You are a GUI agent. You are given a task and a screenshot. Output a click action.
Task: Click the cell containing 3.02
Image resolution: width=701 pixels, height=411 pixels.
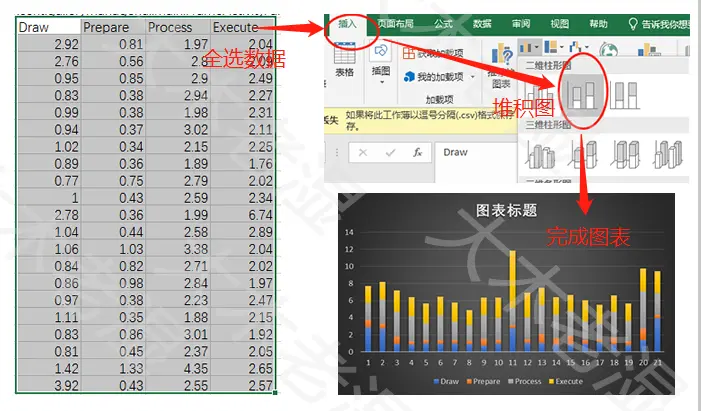point(178,130)
